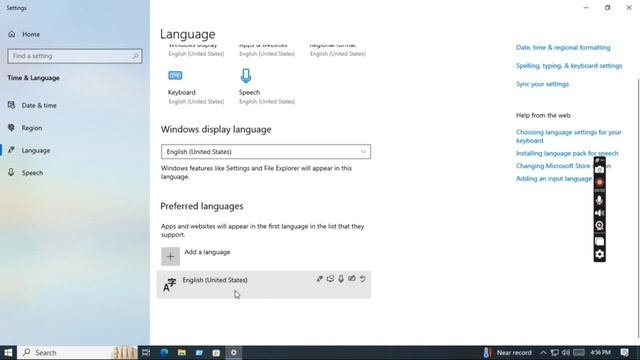Open File Explorer from the taskbar
Viewport: 640px width, 360px height.
tap(182, 353)
